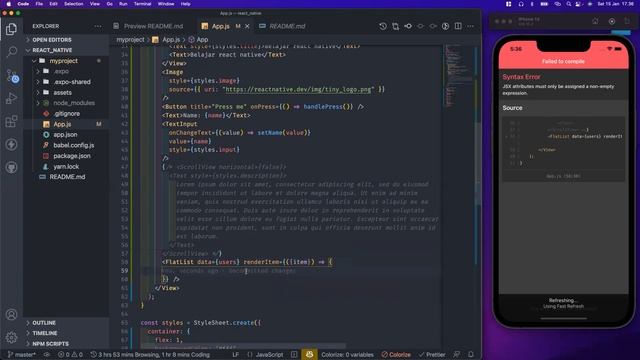The image size is (640, 360).
Task: Open the Search view in activity bar
Action: point(11,52)
